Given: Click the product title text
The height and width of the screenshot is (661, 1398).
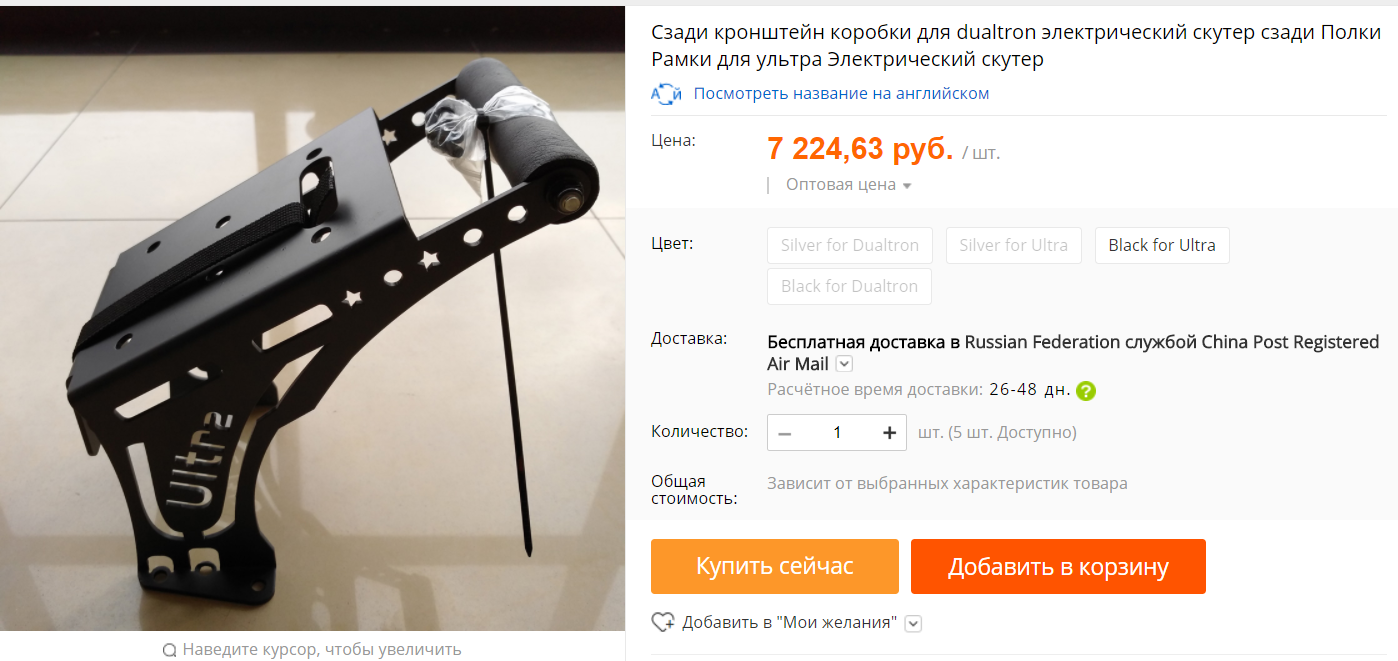Looking at the screenshot, I should coord(1016,46).
